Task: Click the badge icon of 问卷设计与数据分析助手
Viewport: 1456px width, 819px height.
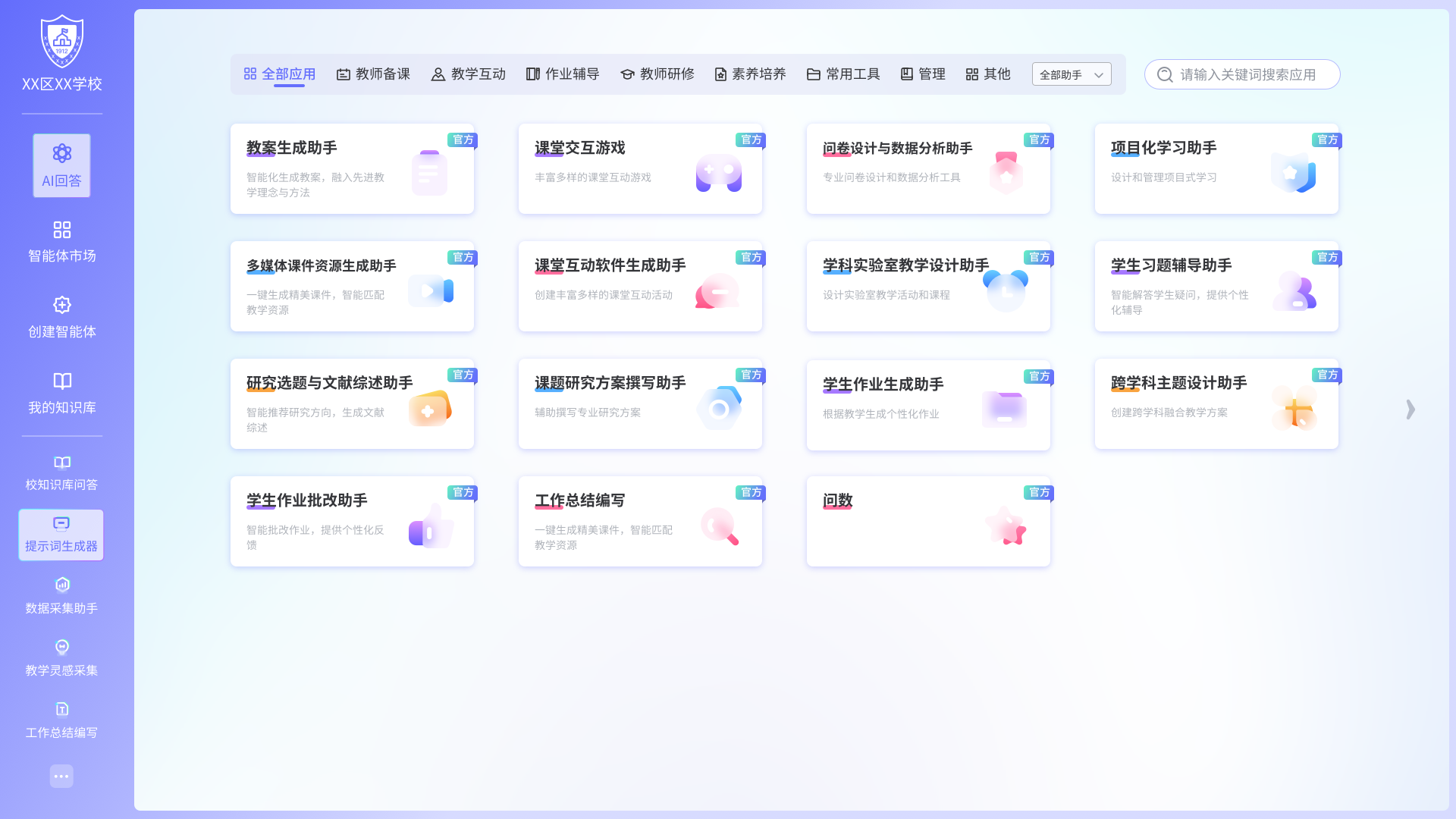Action: click(x=1006, y=172)
